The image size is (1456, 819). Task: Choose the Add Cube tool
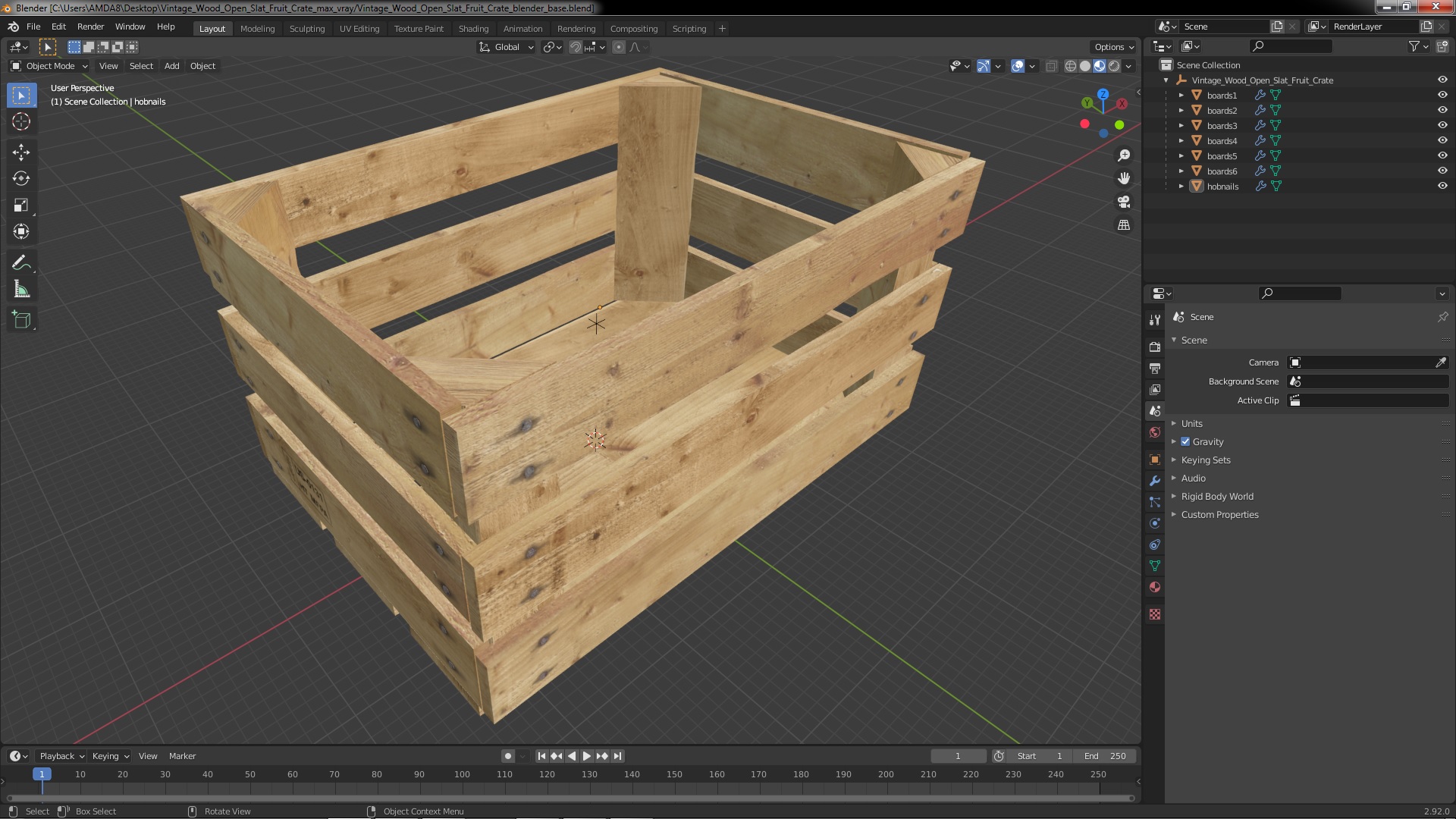point(21,320)
